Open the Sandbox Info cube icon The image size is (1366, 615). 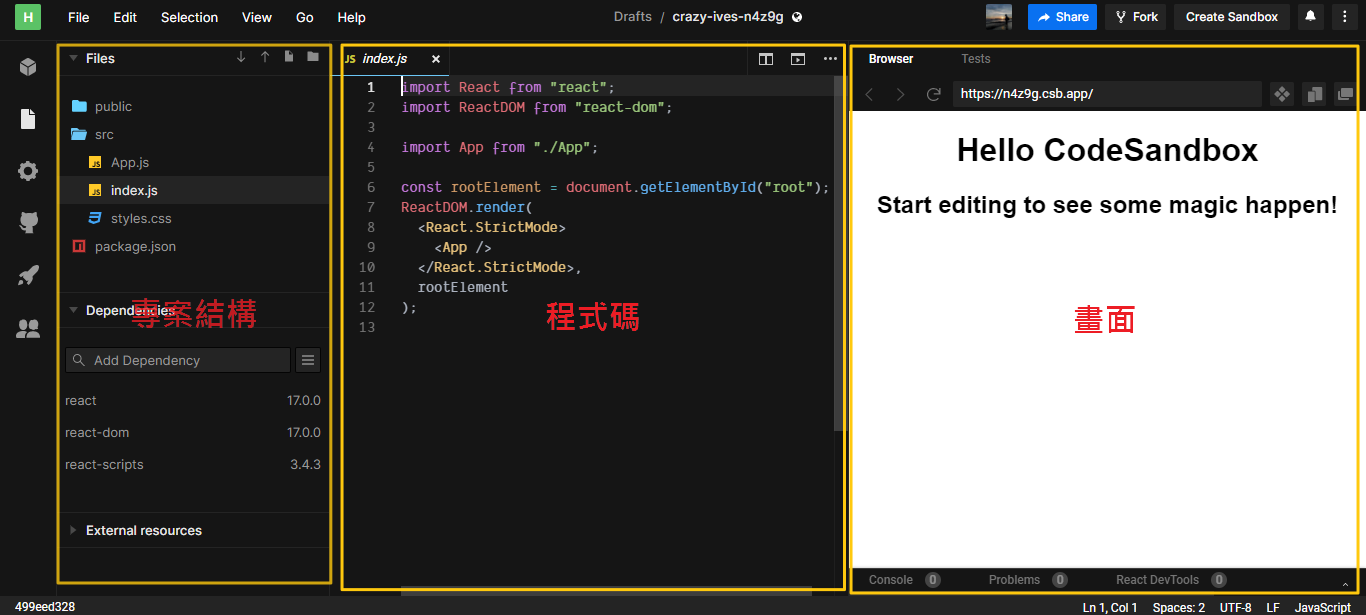tap(28, 67)
